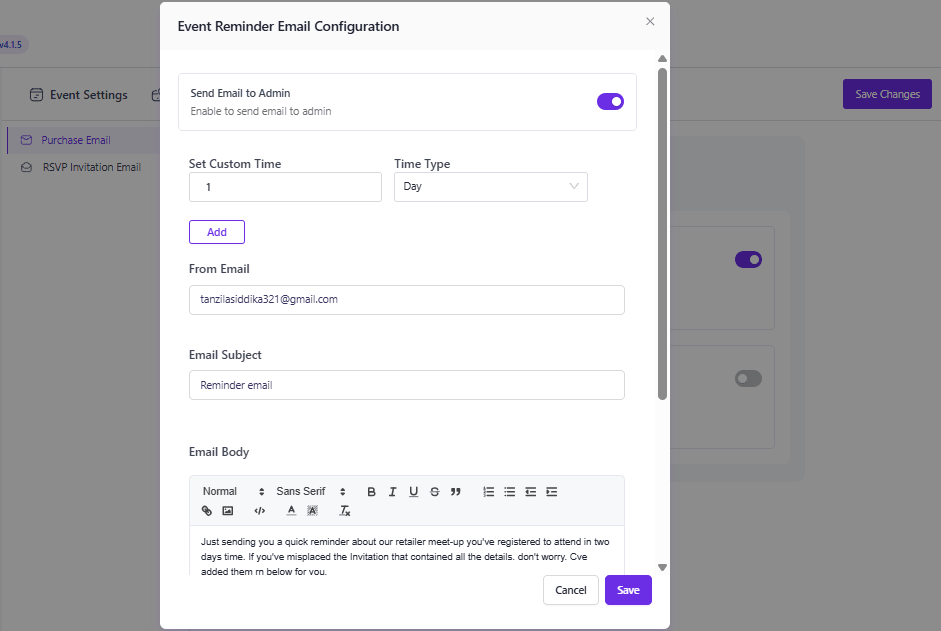Click the Email Subject input field

tap(406, 385)
